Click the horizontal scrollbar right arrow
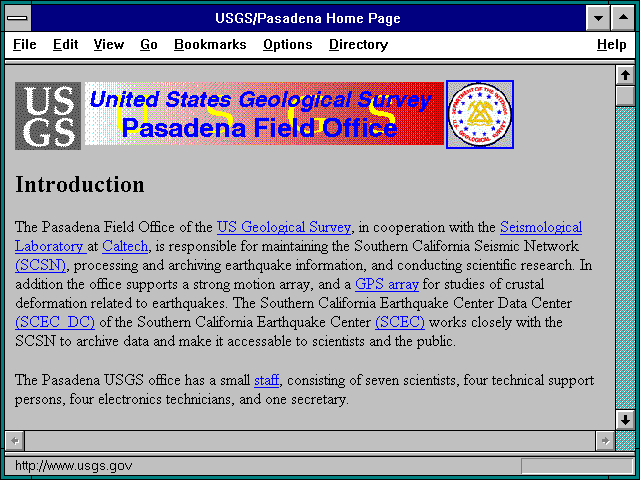Image resolution: width=640 pixels, height=480 pixels. (x=605, y=441)
